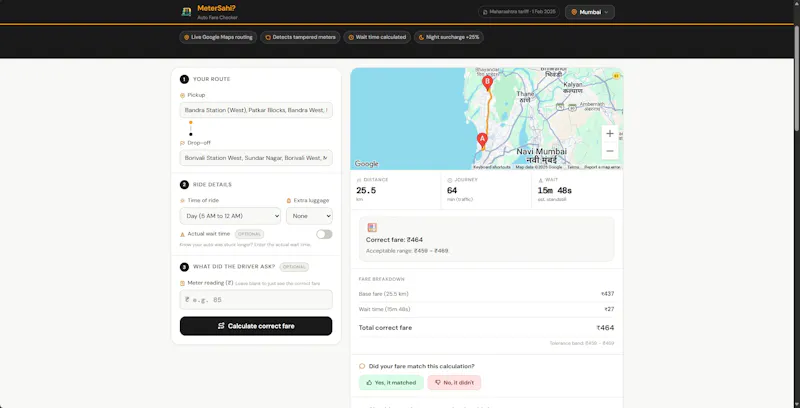
Task: Click the Live Google Maps routing chip
Action: click(x=218, y=37)
